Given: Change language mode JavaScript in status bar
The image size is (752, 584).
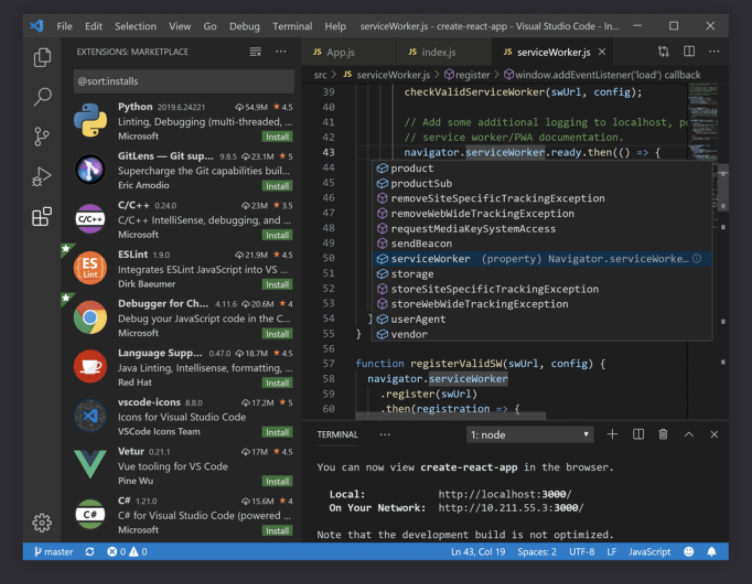Looking at the screenshot, I should pyautogui.click(x=649, y=552).
